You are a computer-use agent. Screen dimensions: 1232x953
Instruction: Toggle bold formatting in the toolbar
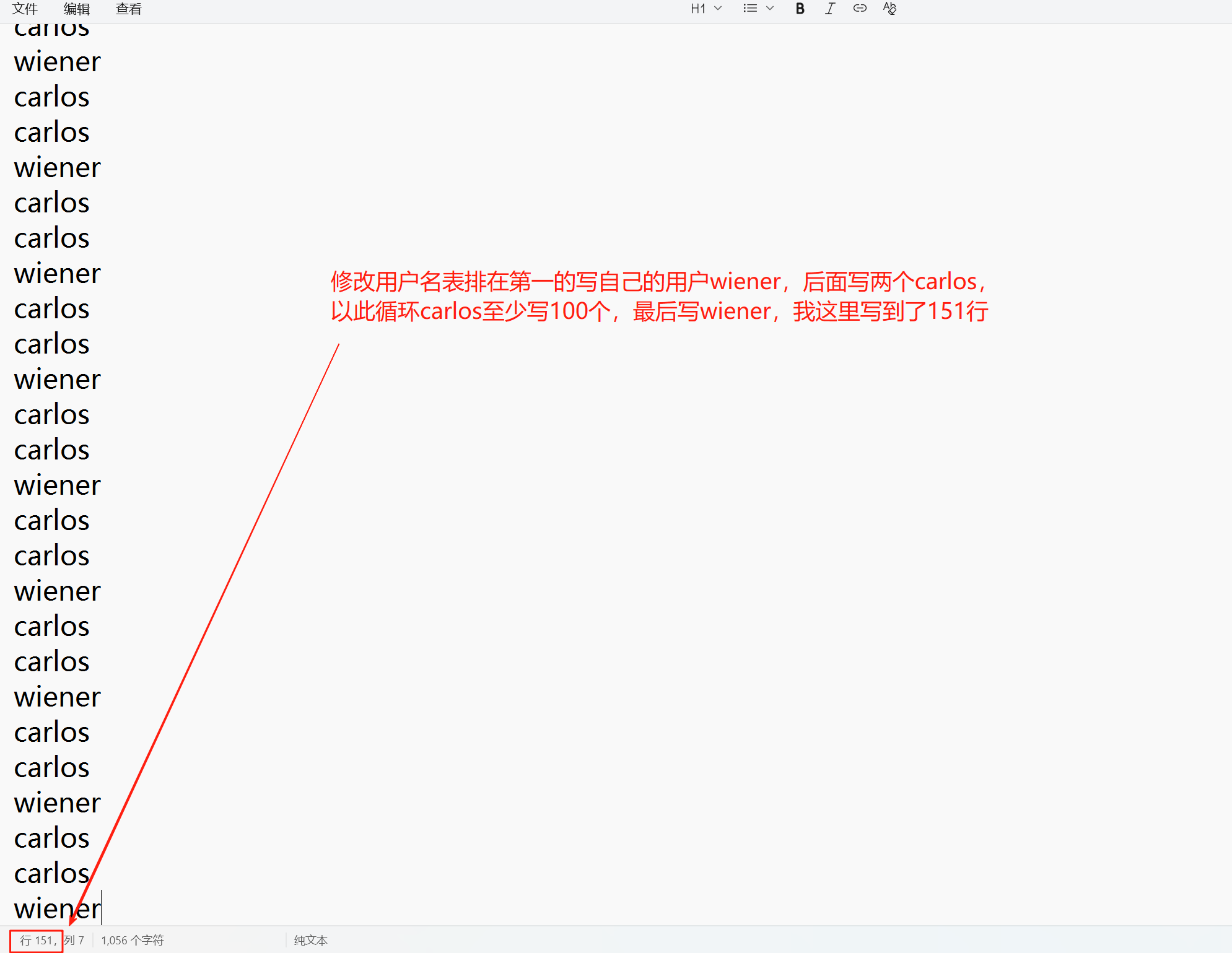point(800,9)
